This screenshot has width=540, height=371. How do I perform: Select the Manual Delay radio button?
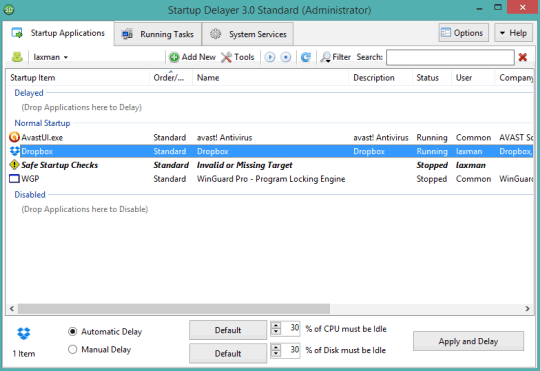(72, 350)
